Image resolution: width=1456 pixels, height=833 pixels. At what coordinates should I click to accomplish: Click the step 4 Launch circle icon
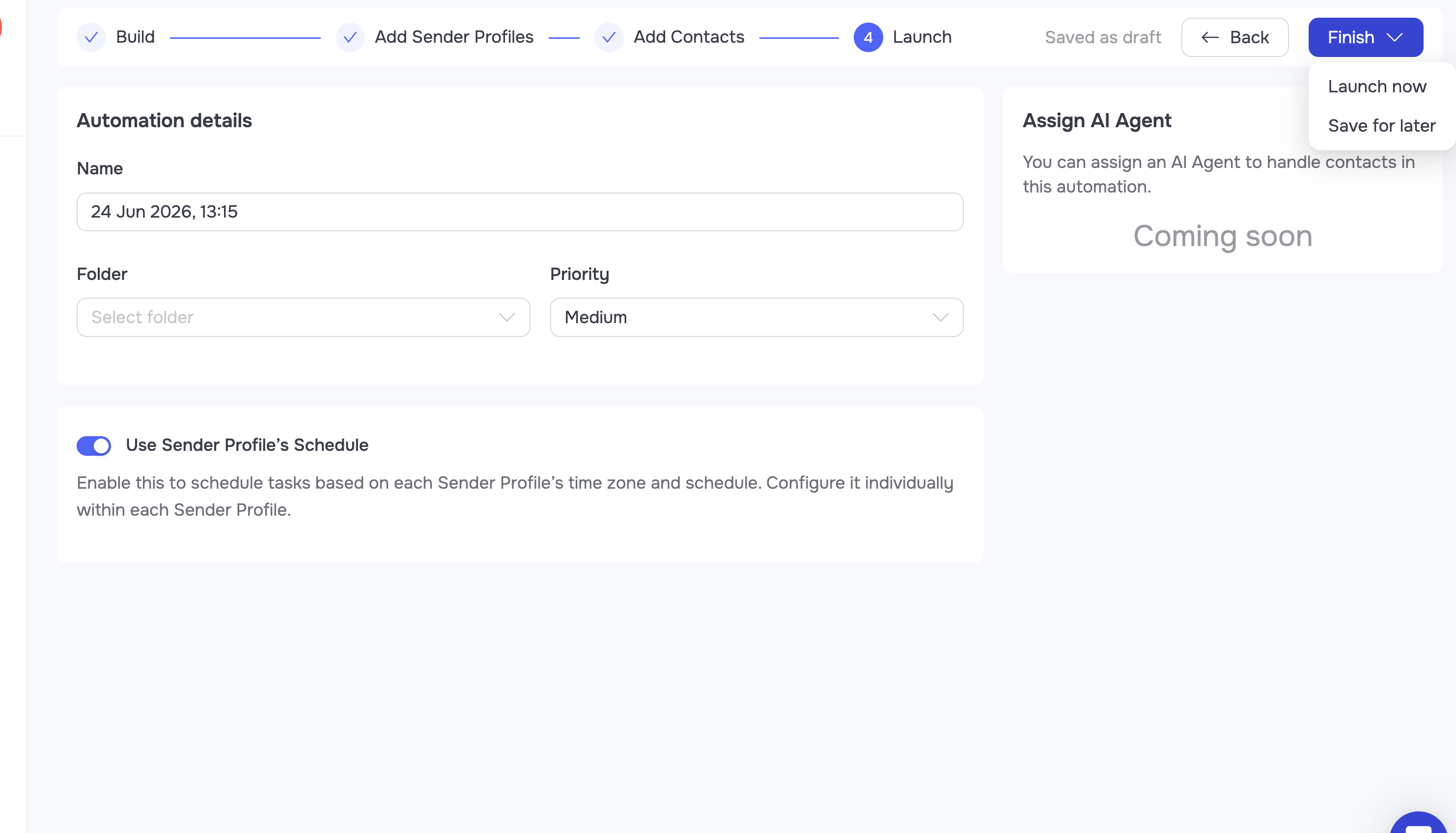click(868, 37)
